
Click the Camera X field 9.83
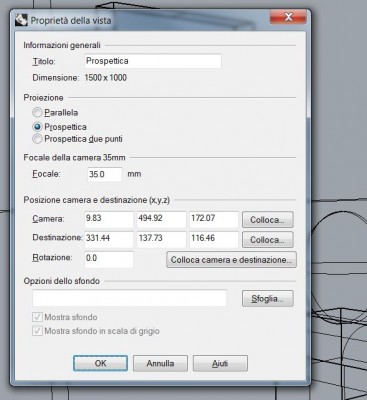coord(109,219)
